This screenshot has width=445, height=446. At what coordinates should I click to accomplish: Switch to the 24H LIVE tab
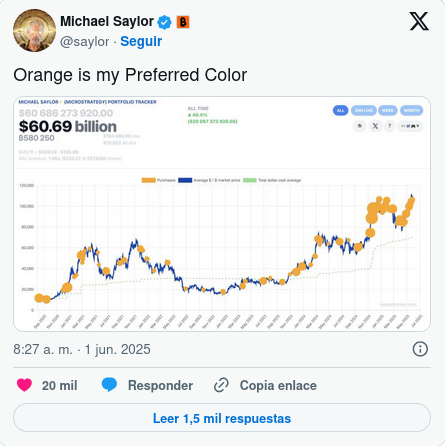pos(363,110)
